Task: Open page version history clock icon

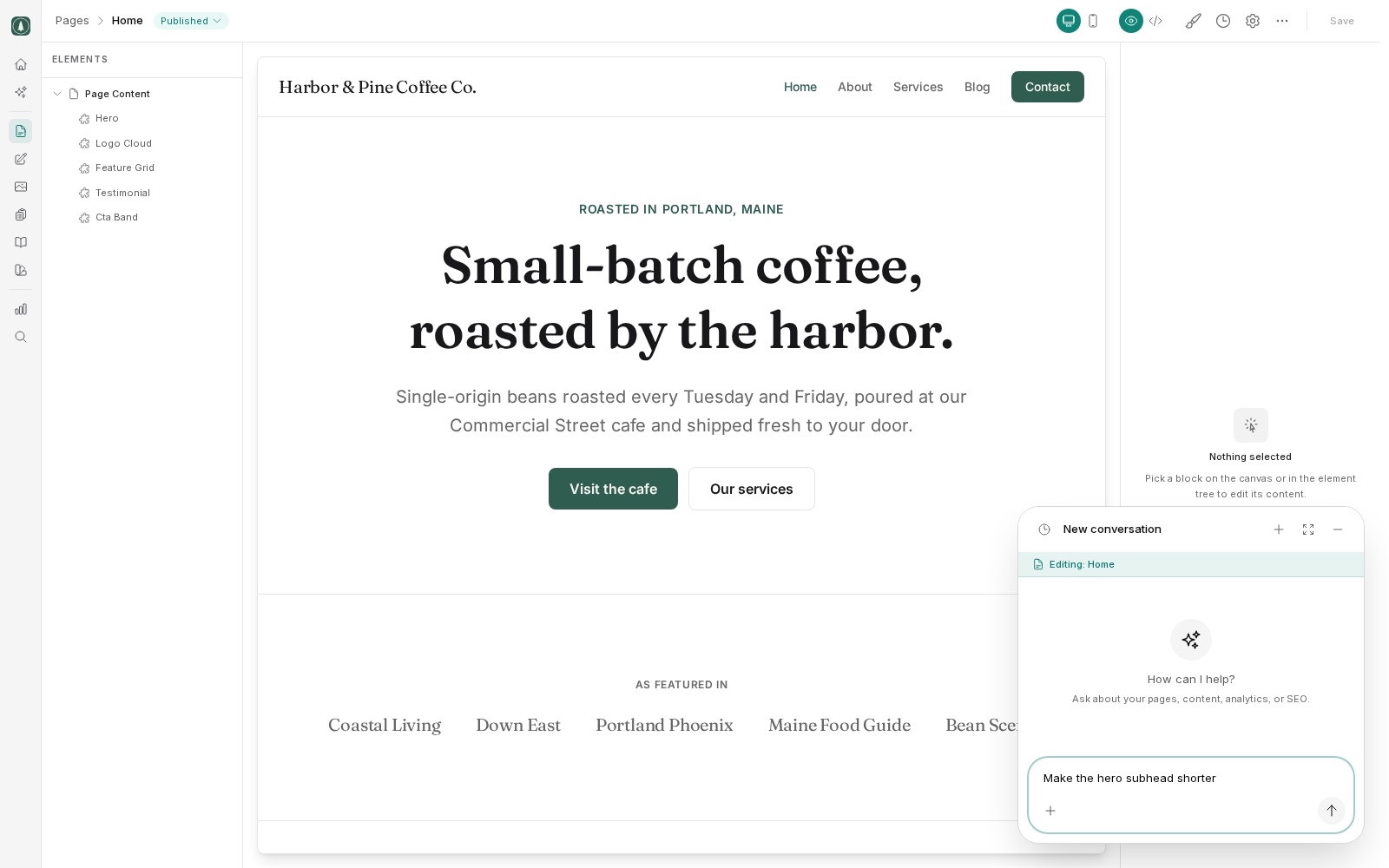Action: 1223,21
